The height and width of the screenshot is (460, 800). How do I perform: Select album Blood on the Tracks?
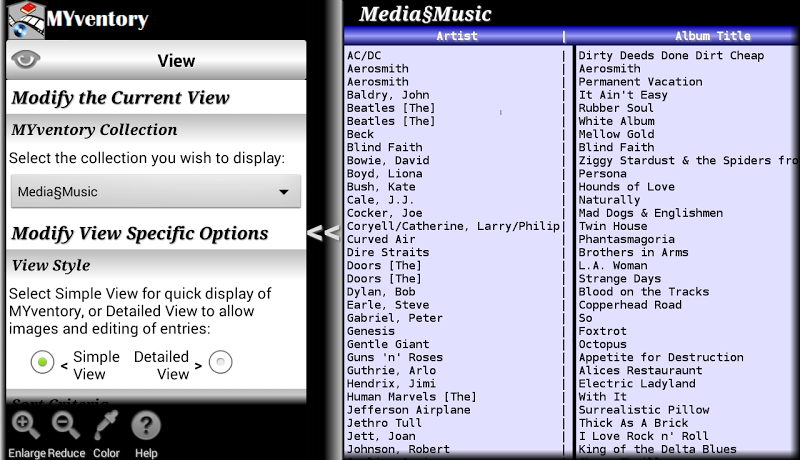644,292
